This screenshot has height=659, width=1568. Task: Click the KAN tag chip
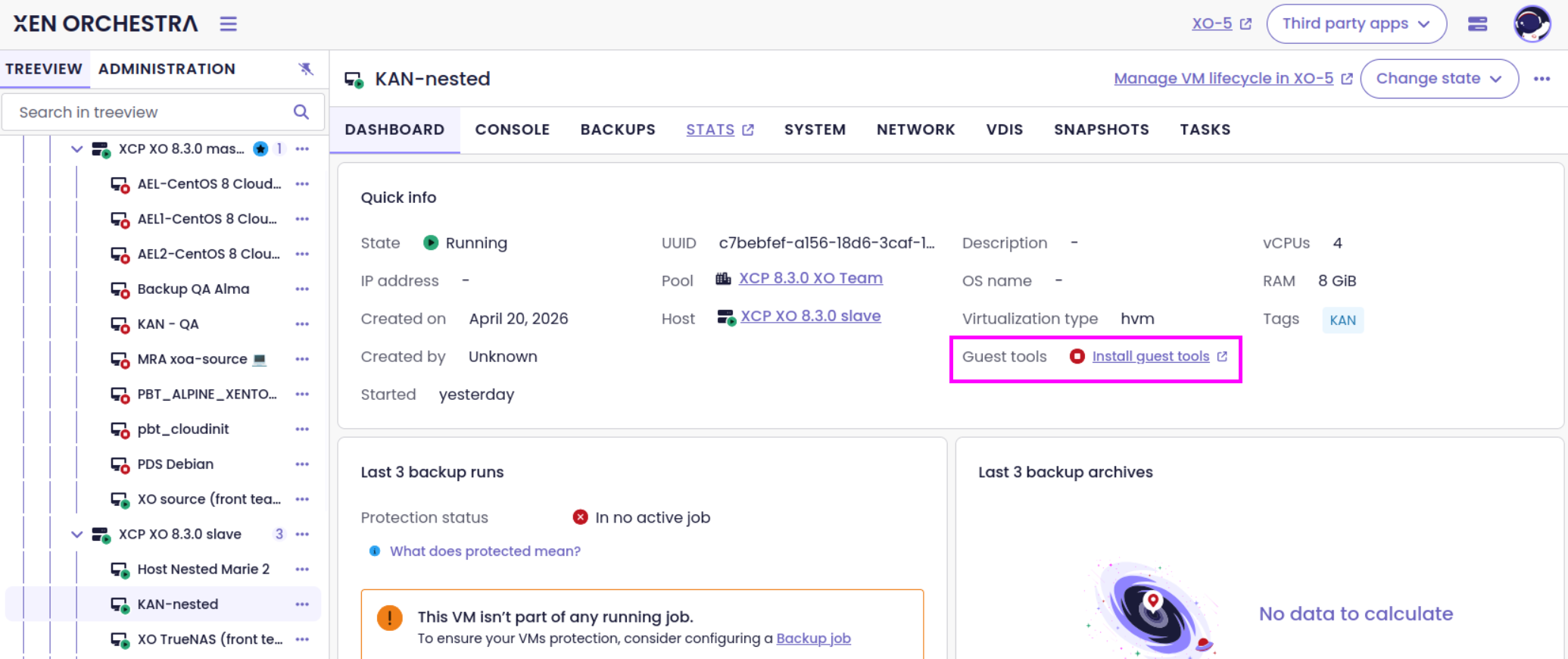(1342, 320)
